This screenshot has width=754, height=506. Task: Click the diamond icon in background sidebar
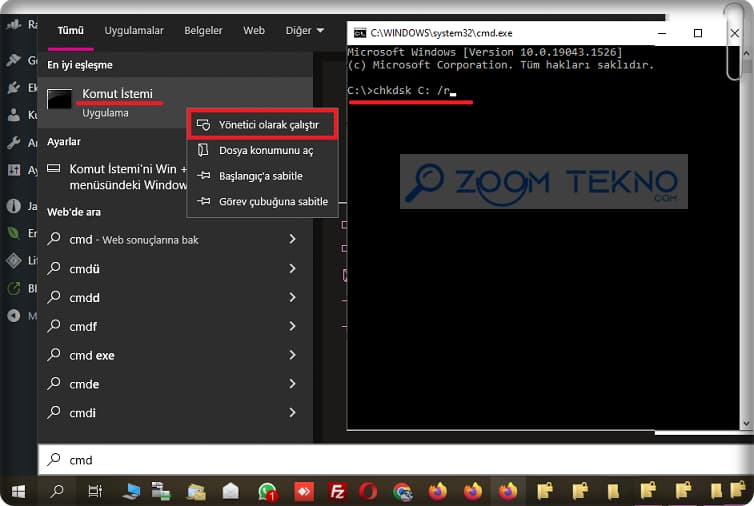[x=13, y=260]
